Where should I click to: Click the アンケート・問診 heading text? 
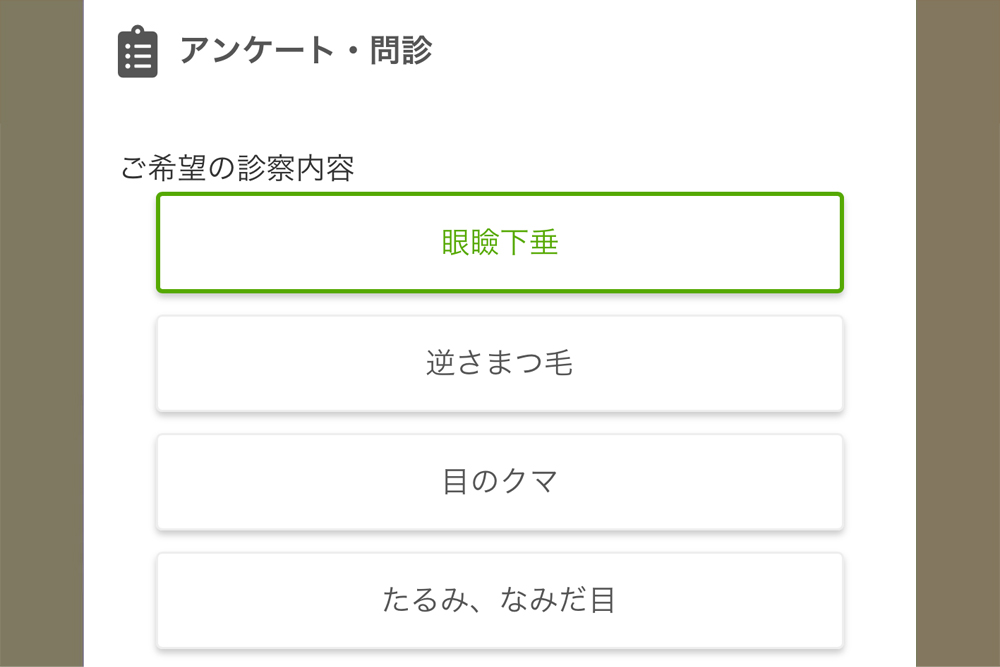(306, 50)
